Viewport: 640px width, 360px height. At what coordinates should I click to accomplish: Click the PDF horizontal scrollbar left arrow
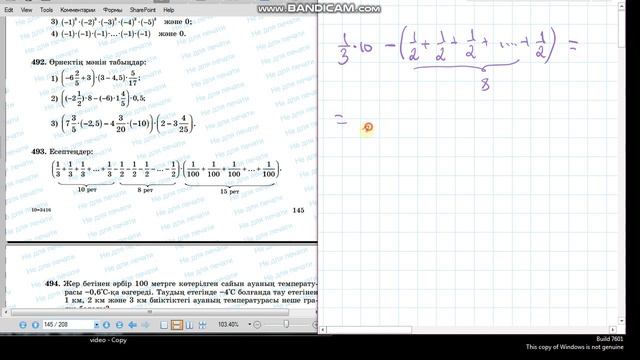click(x=6, y=312)
